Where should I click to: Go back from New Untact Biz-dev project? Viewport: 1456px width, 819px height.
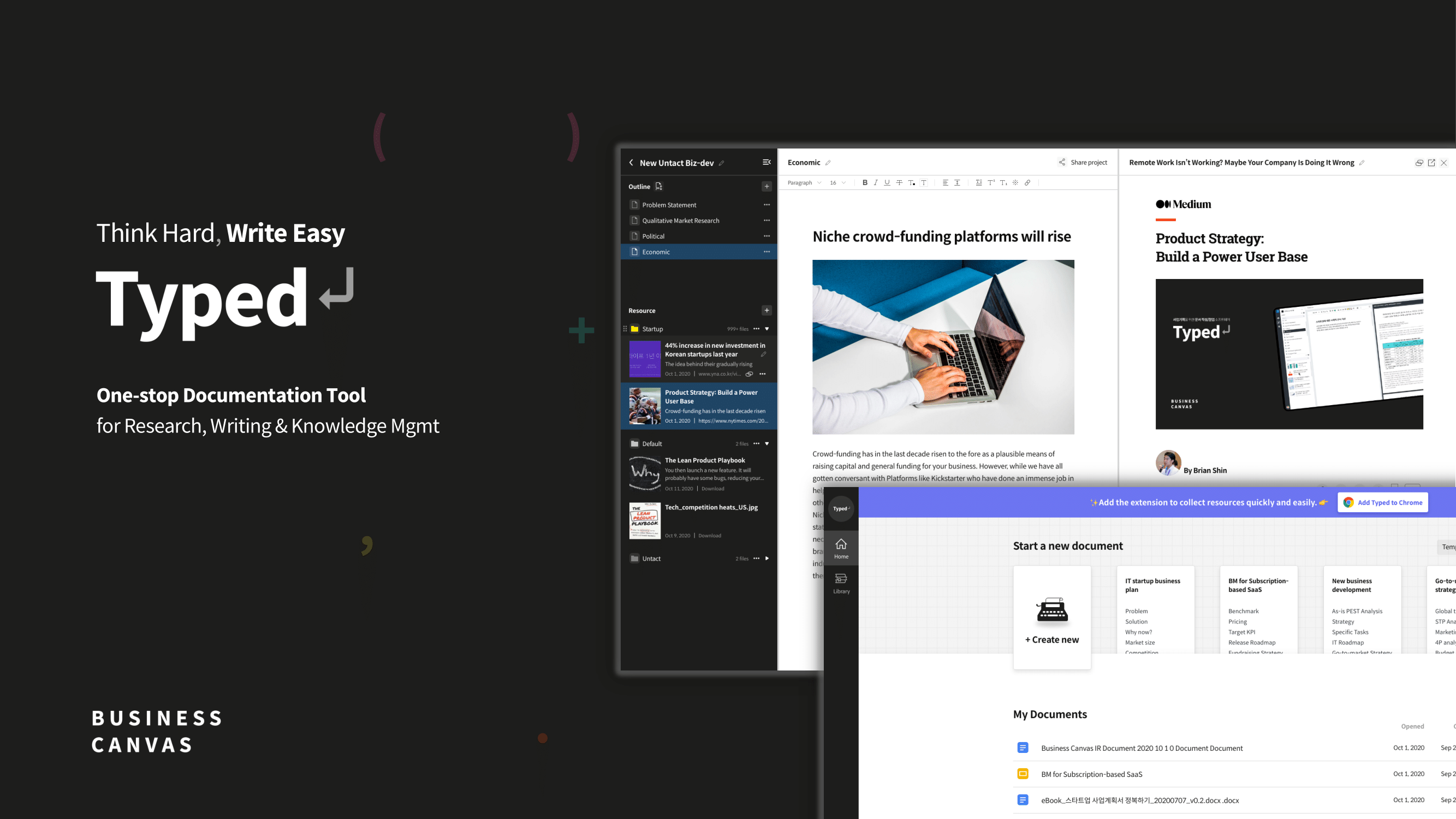(631, 163)
